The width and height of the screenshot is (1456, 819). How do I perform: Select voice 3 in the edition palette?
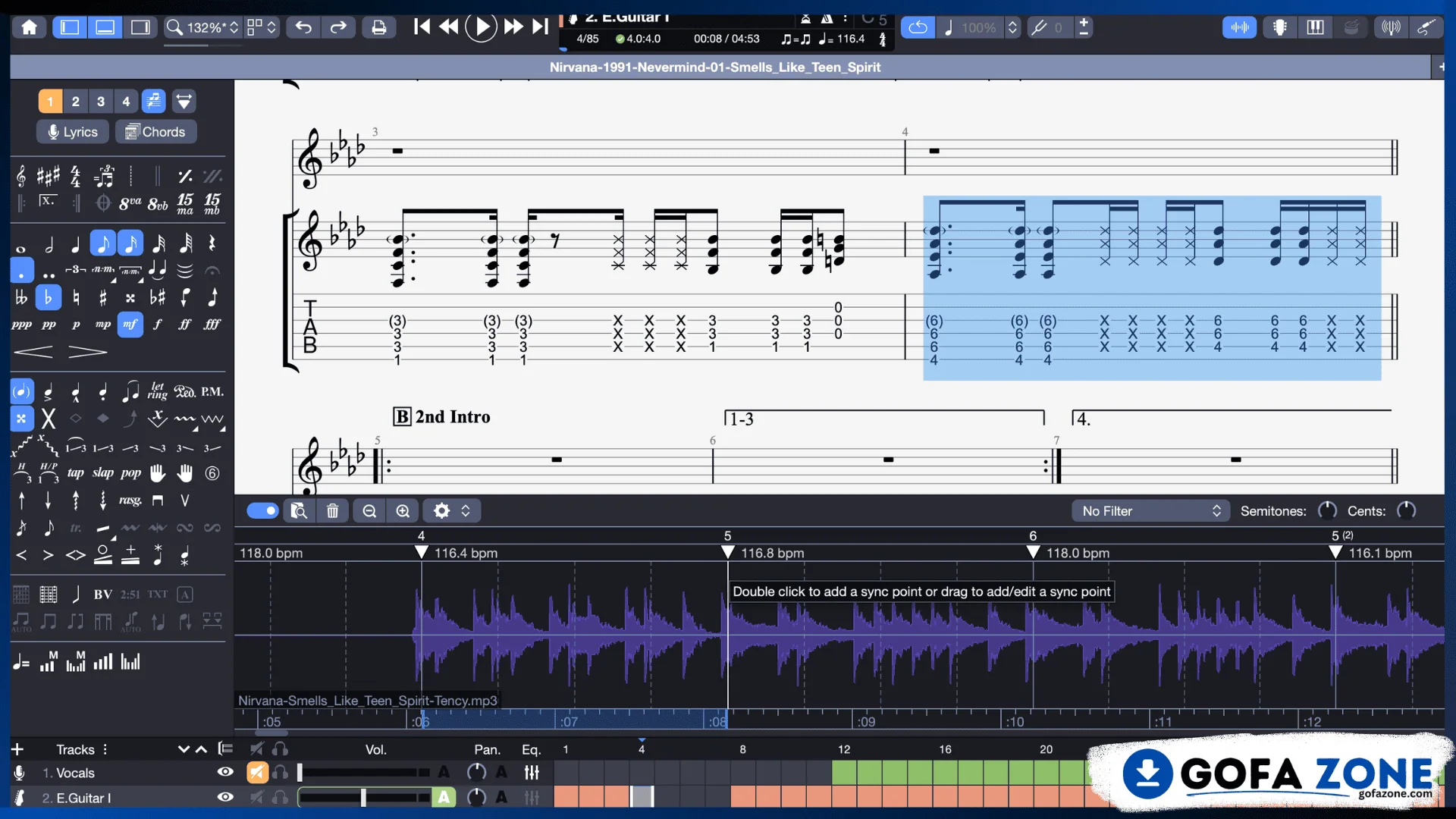(x=101, y=101)
